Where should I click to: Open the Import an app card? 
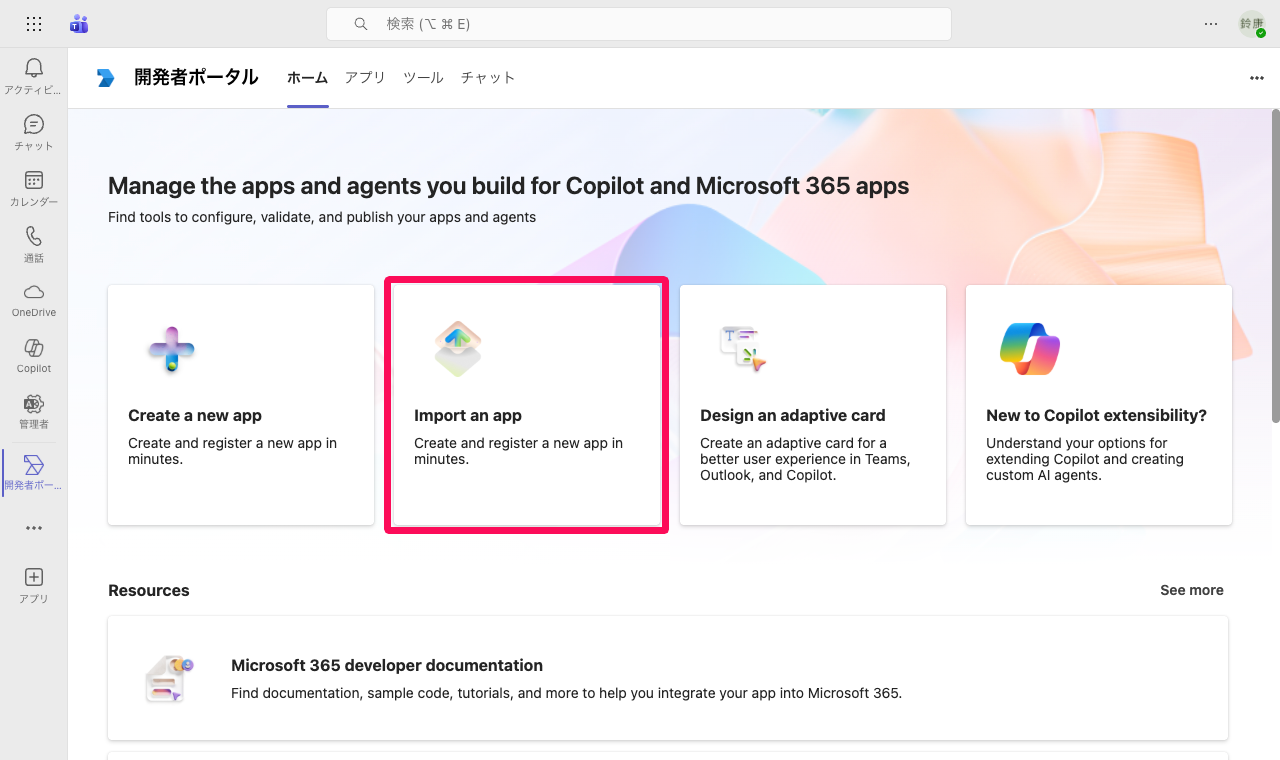(x=527, y=405)
